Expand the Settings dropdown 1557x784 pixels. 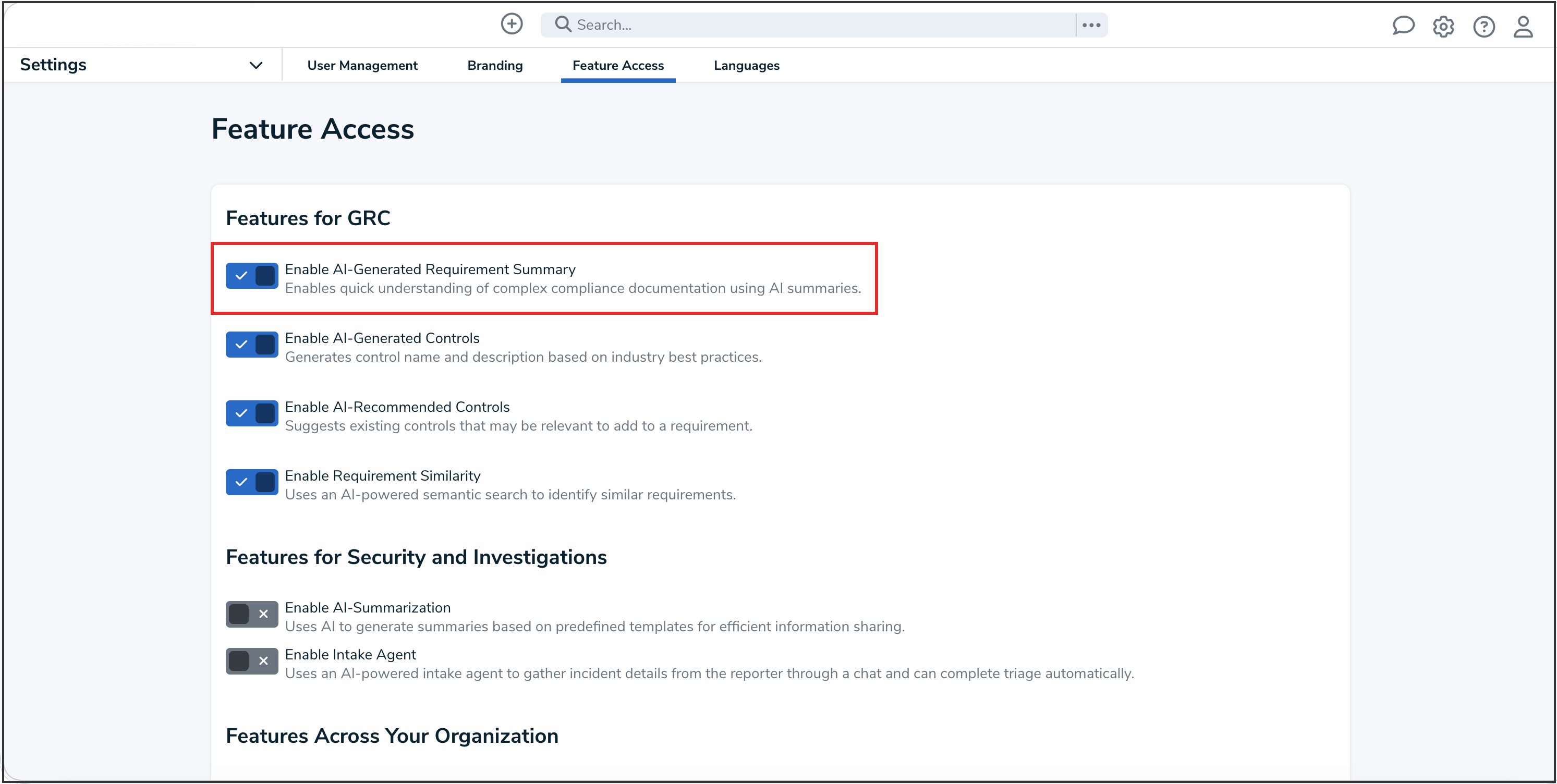click(x=256, y=65)
